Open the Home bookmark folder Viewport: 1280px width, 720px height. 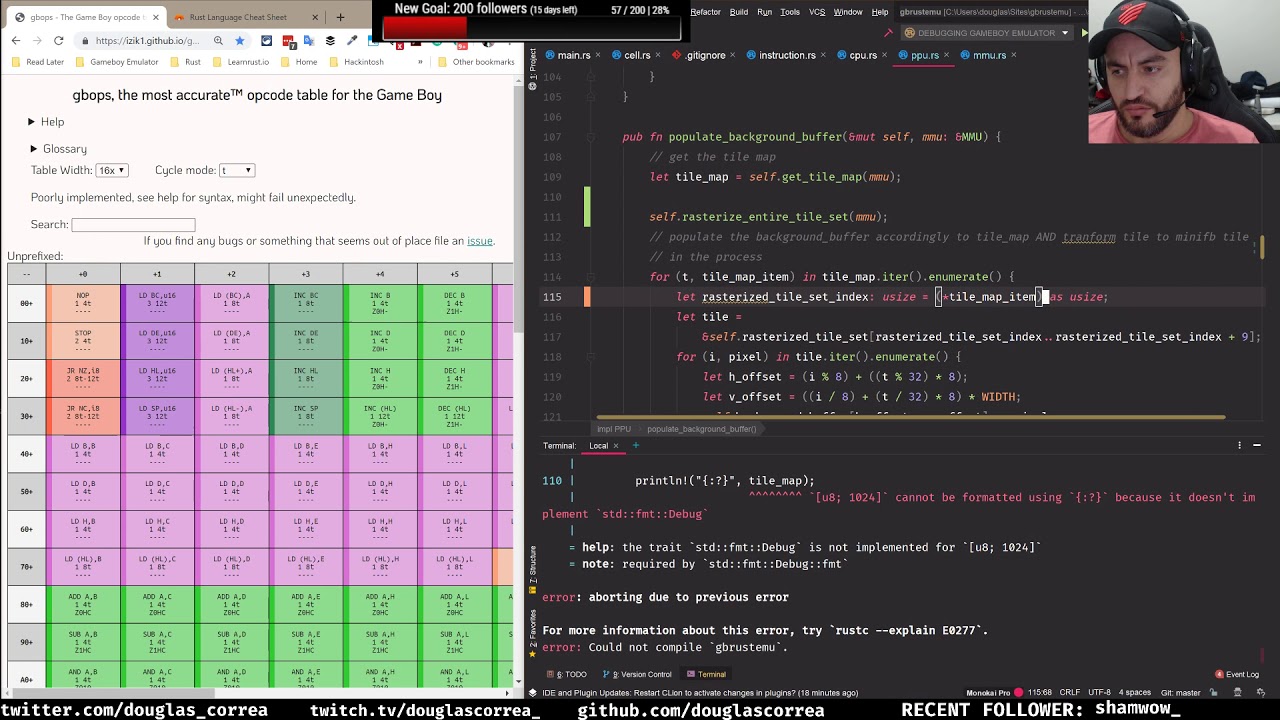tap(299, 62)
